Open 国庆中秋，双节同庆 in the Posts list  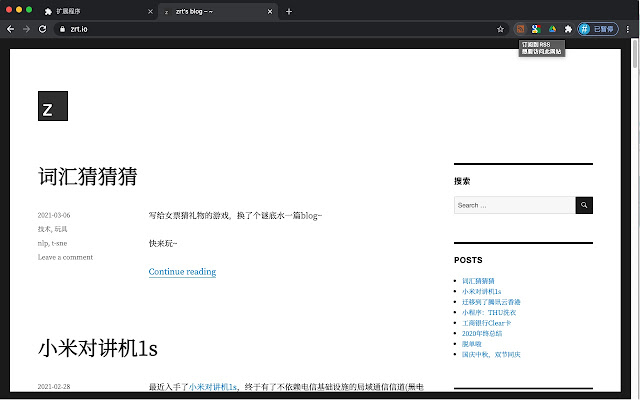click(491, 355)
